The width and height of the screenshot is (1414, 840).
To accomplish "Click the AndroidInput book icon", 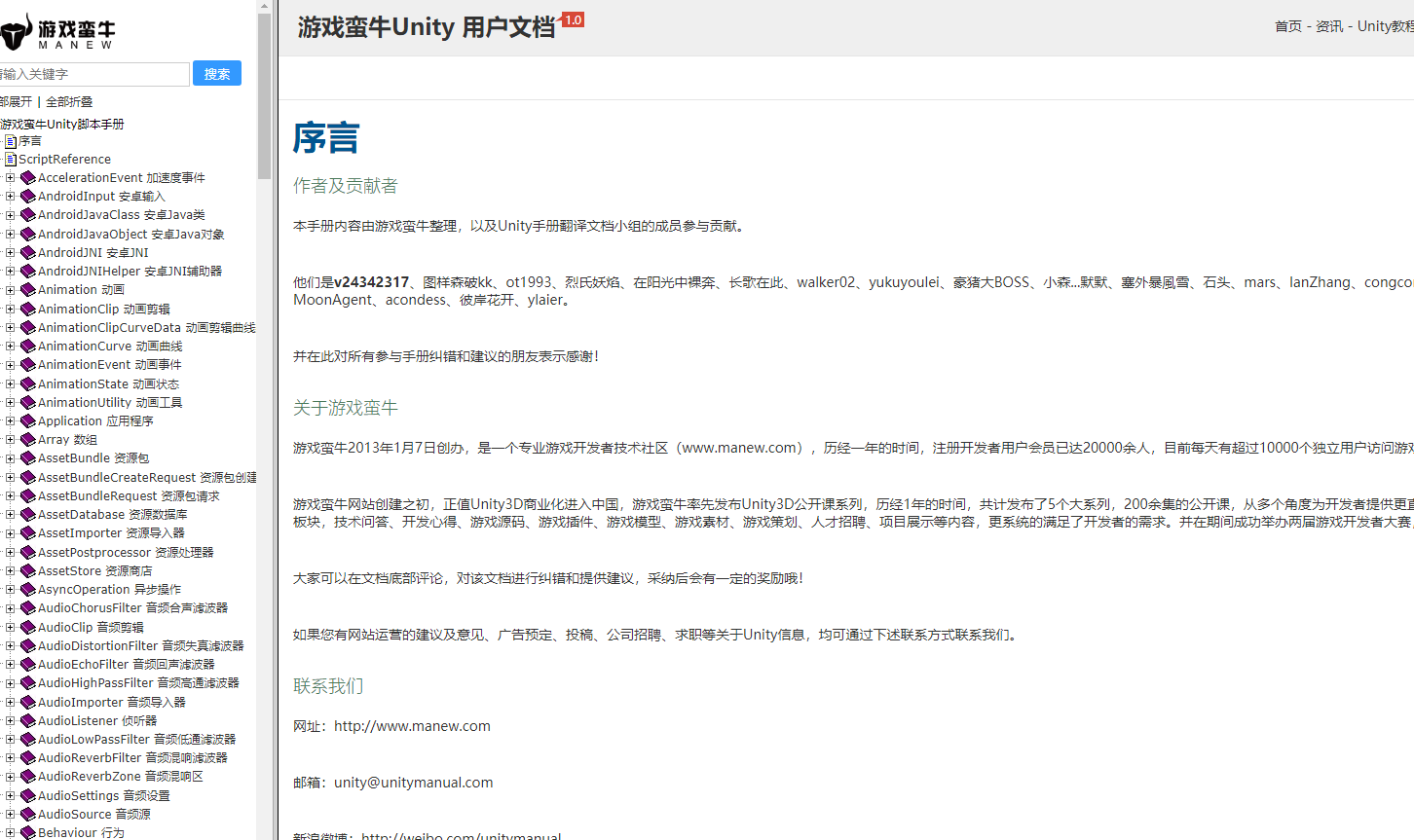I will pos(28,197).
